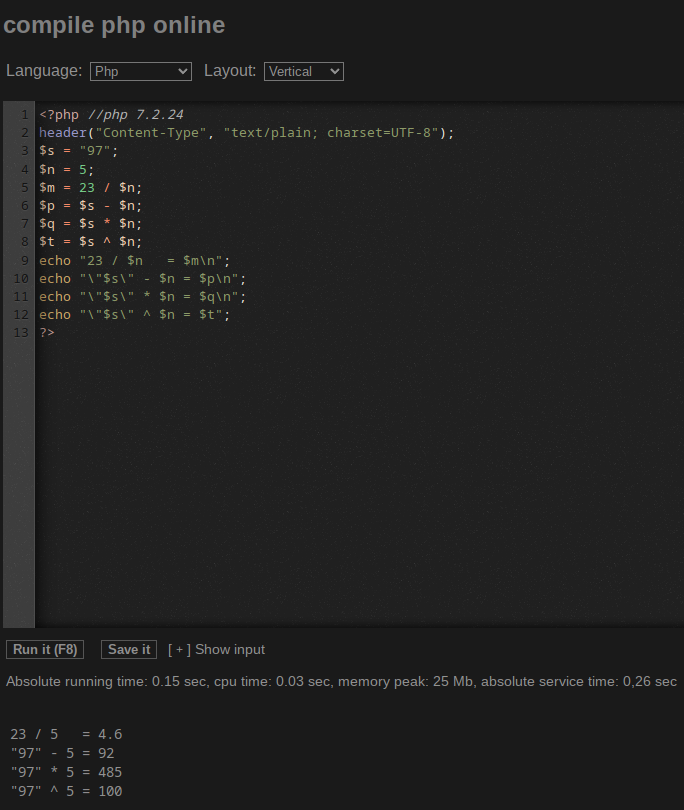Click the header("Content-Type" code line
This screenshot has height=810, width=684.
(x=246, y=133)
